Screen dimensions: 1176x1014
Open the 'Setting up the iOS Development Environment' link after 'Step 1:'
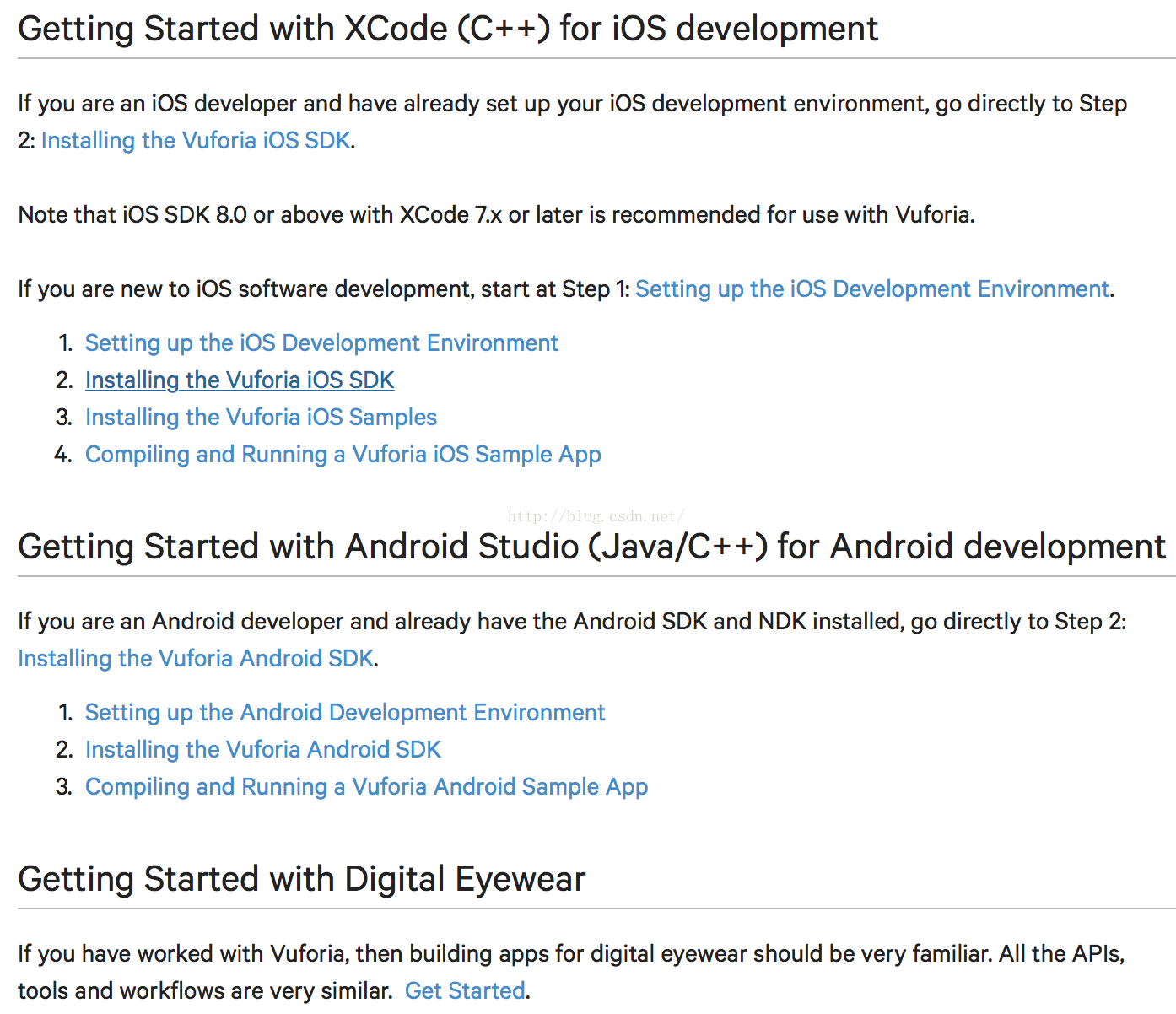(872, 289)
